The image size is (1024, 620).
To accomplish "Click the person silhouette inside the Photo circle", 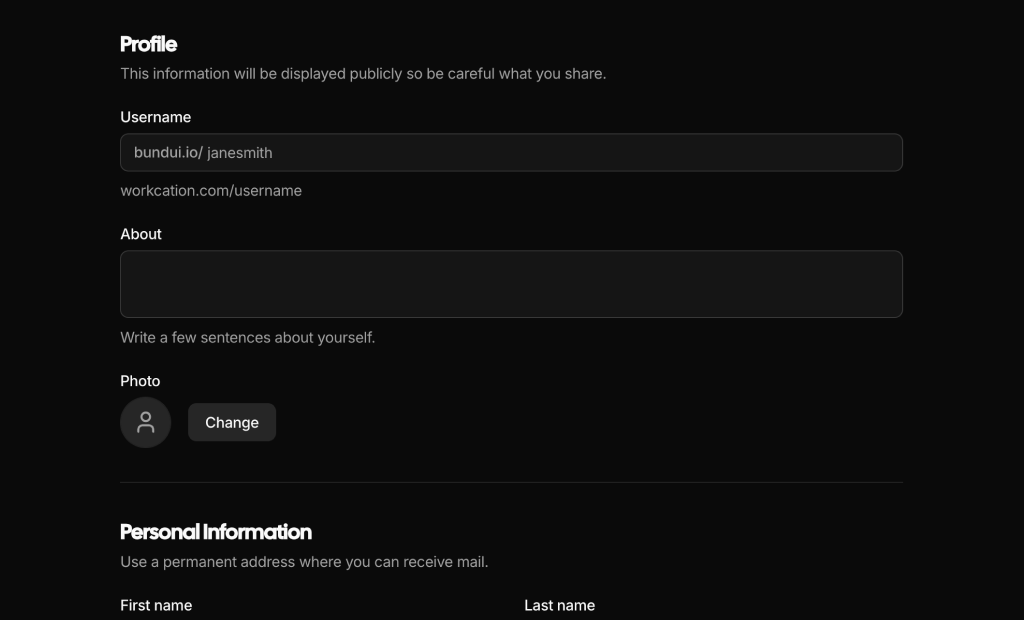I will coord(145,422).
